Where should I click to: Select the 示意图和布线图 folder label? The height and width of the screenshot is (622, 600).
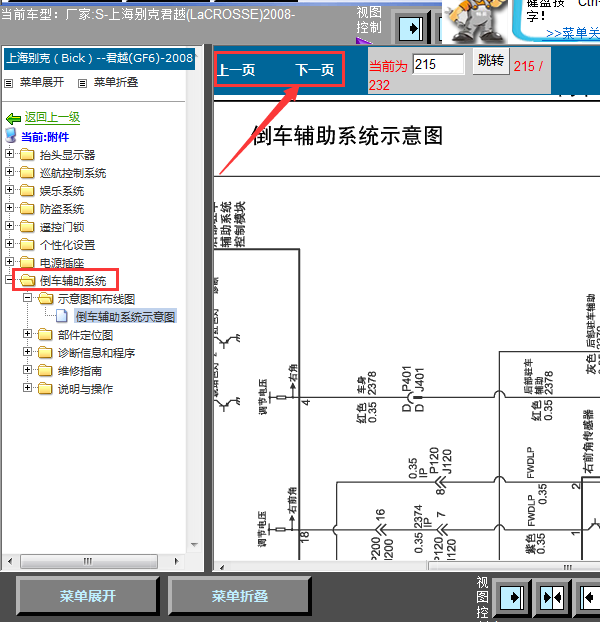(x=96, y=299)
